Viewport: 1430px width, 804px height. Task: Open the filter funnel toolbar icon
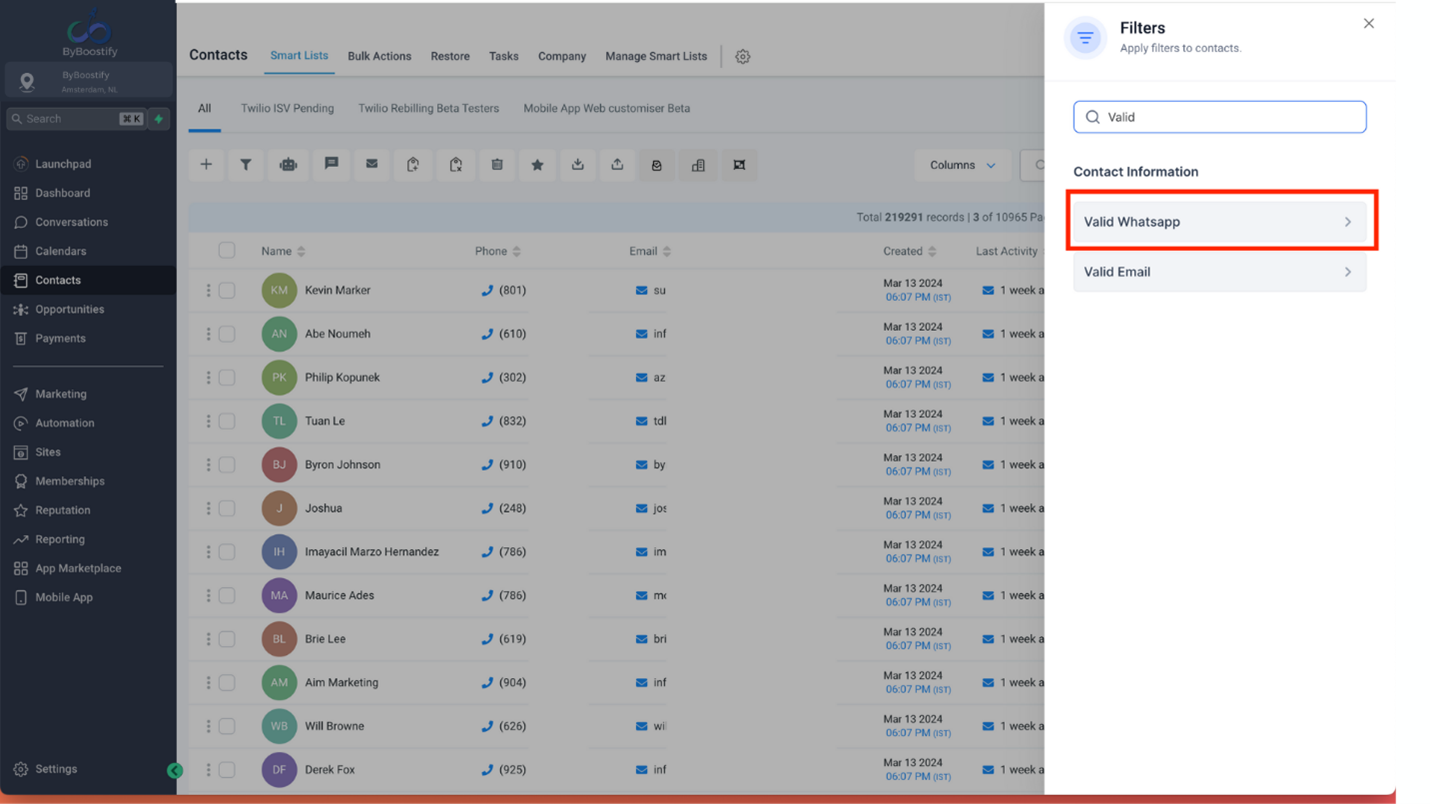point(245,165)
